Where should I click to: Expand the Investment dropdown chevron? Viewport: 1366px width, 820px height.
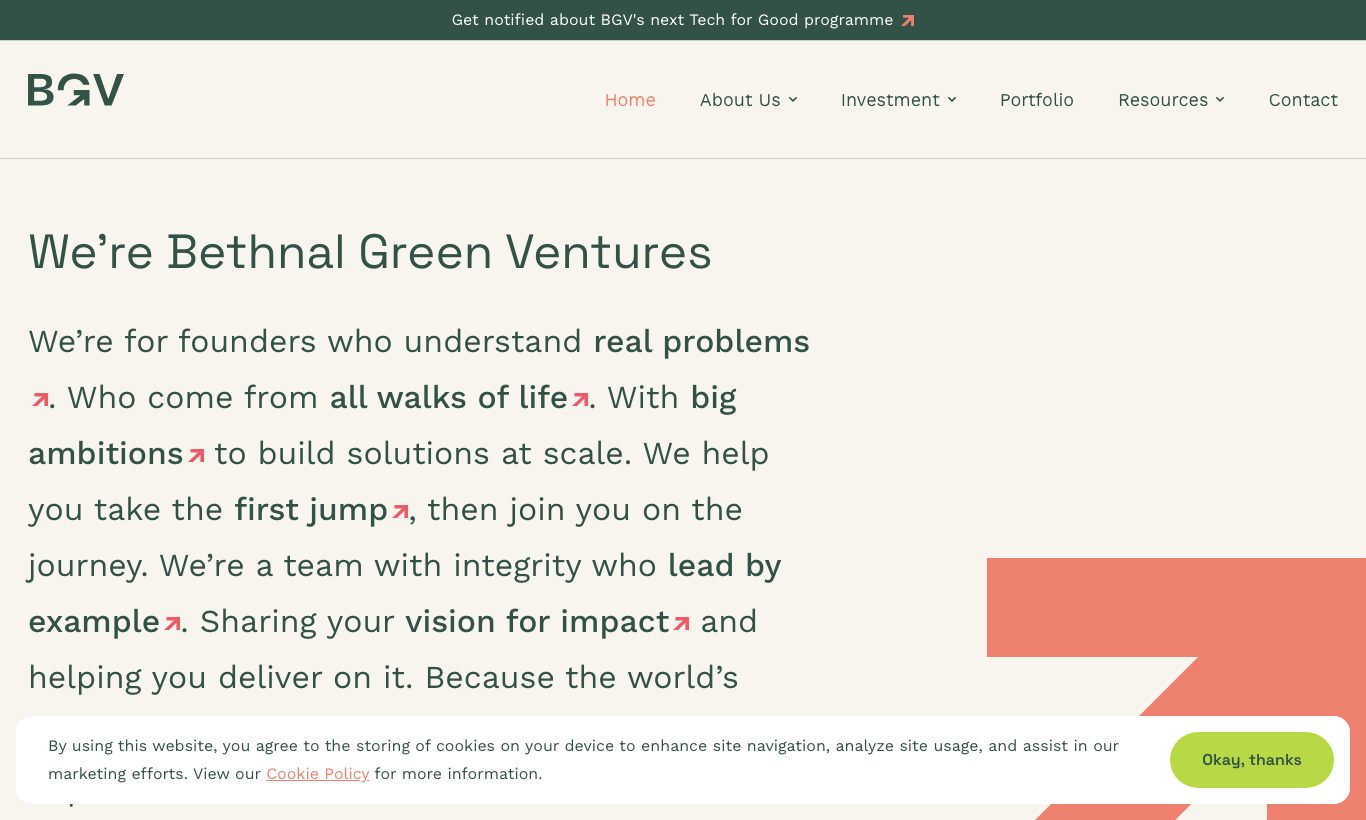[952, 99]
